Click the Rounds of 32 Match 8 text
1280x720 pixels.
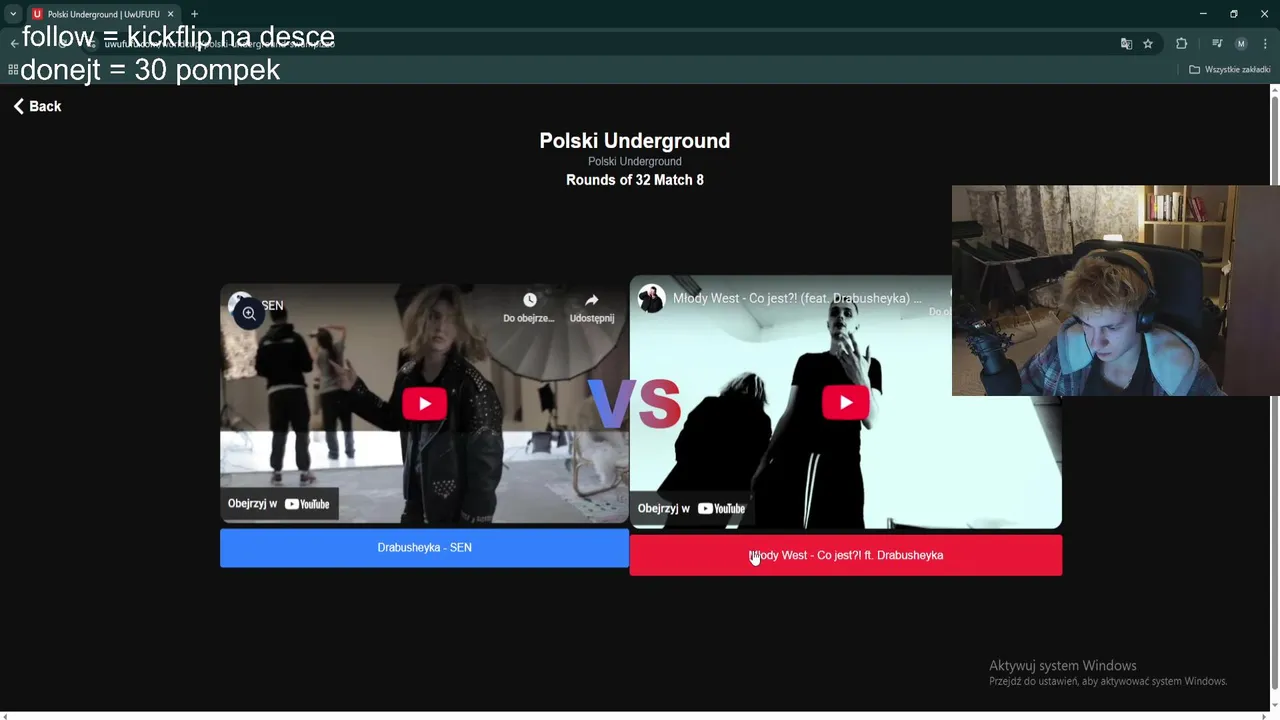tap(634, 180)
